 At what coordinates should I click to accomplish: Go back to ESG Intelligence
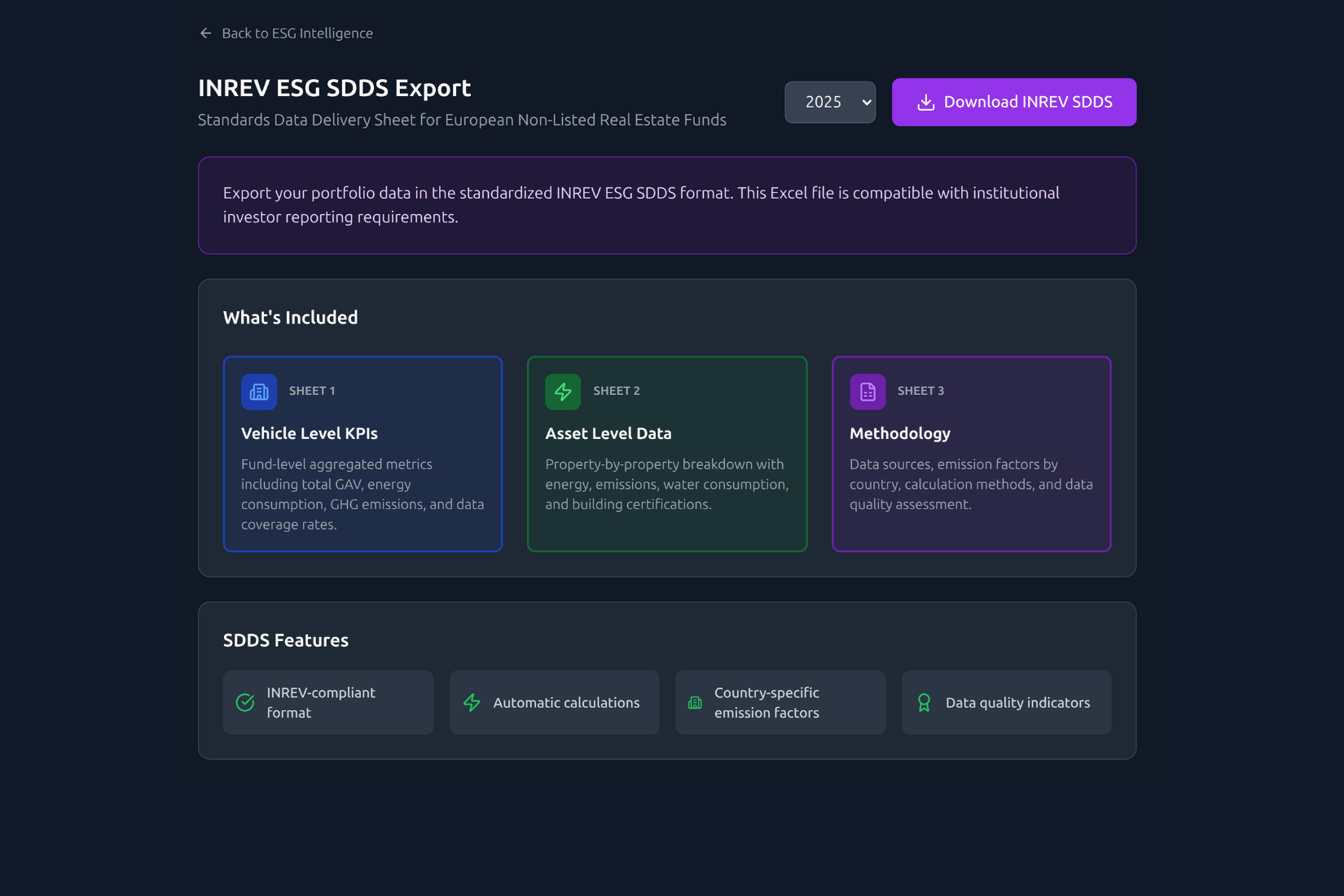point(296,33)
